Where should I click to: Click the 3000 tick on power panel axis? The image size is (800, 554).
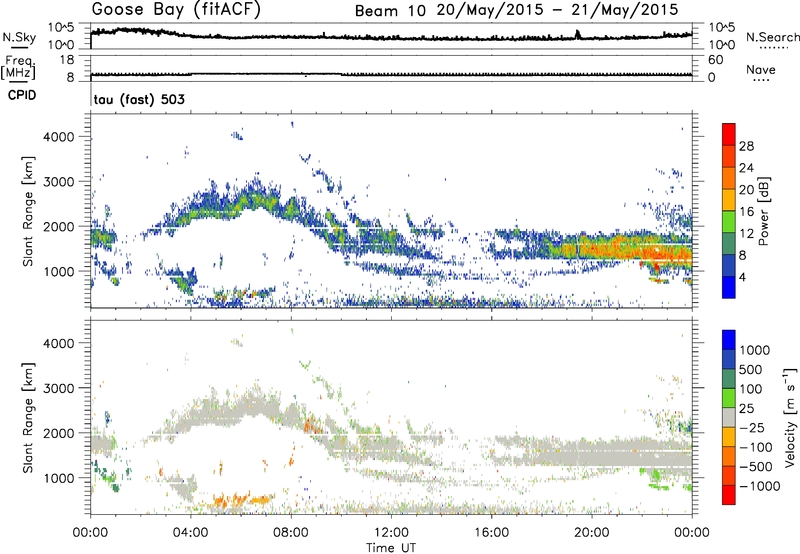pos(59,182)
